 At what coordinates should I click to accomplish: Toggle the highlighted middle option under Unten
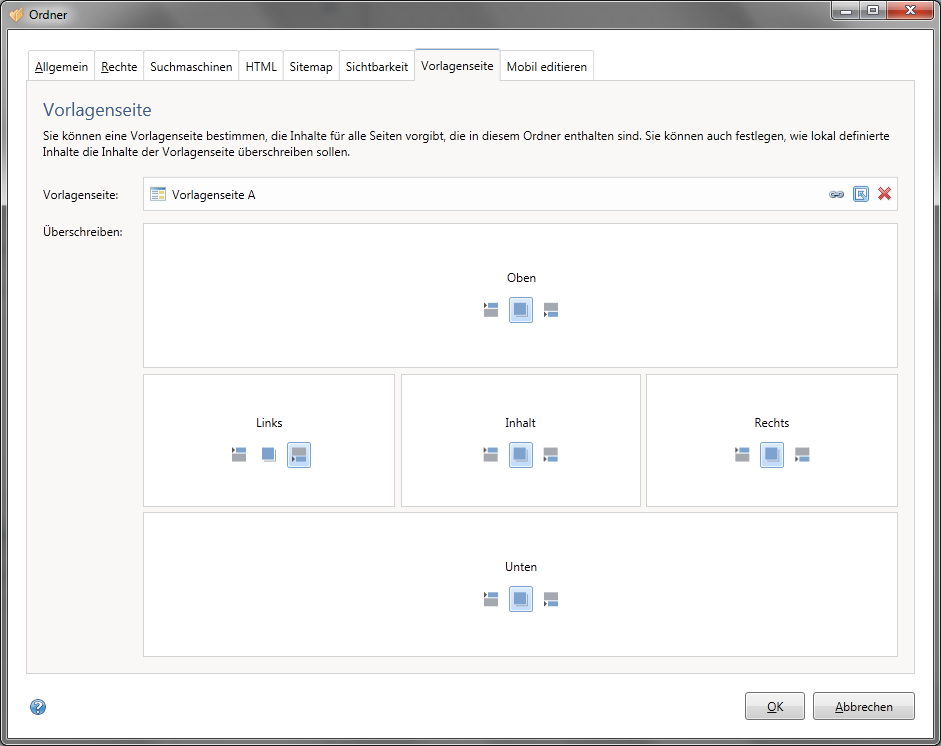[x=520, y=600]
